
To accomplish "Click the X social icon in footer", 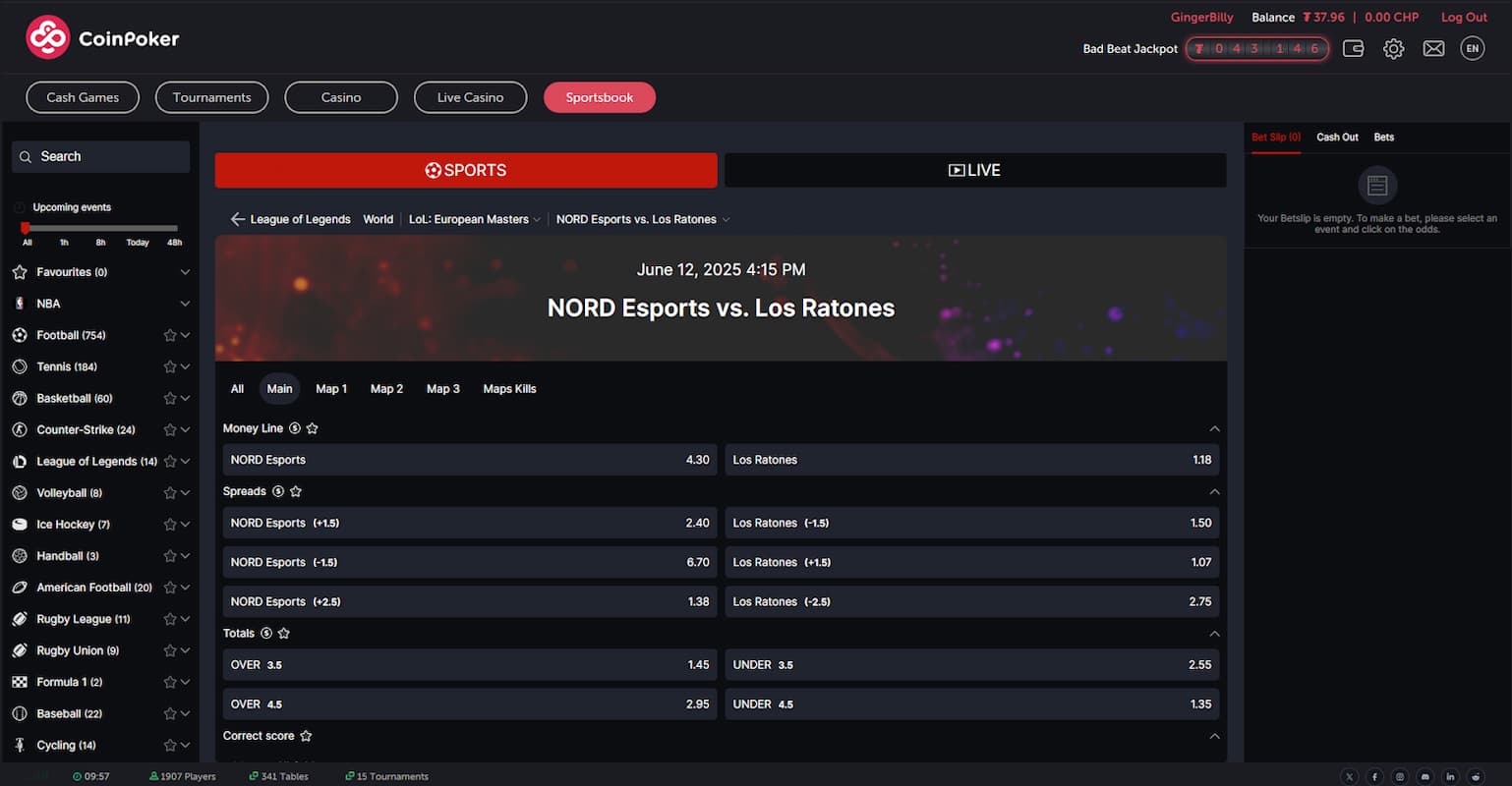I will [x=1349, y=776].
